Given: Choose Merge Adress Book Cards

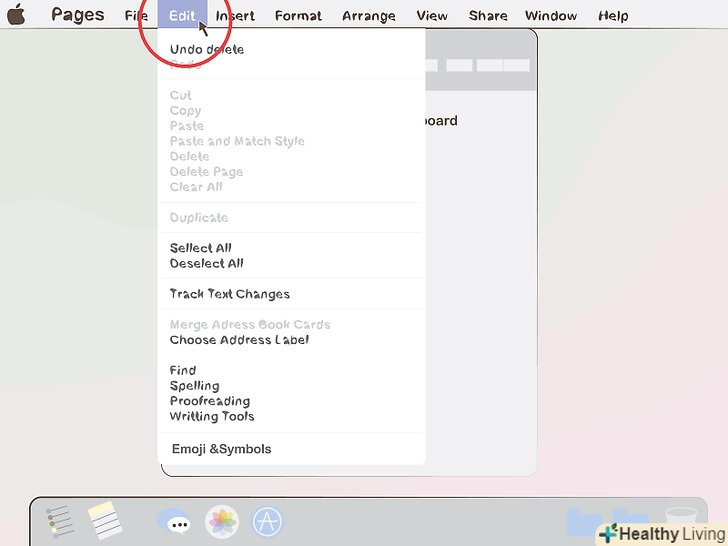Looking at the screenshot, I should 250,325.
